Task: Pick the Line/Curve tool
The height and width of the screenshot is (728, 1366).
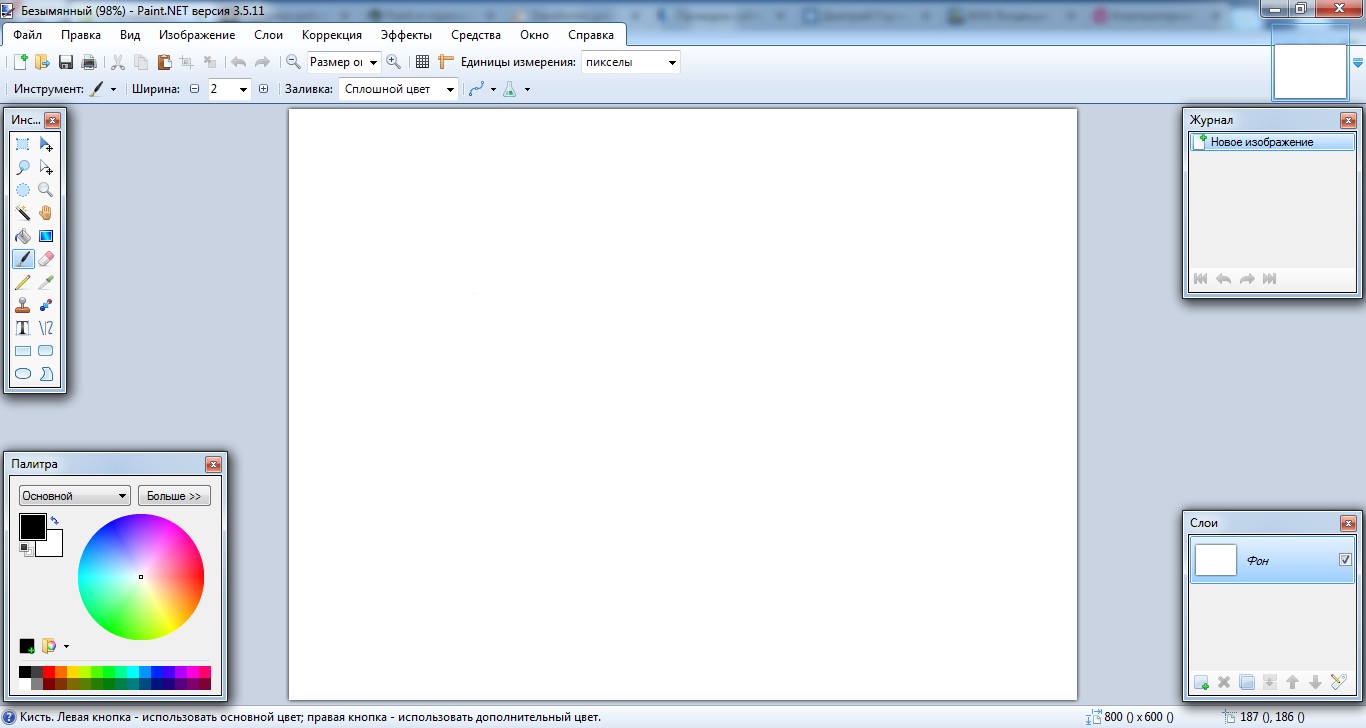Action: point(46,328)
